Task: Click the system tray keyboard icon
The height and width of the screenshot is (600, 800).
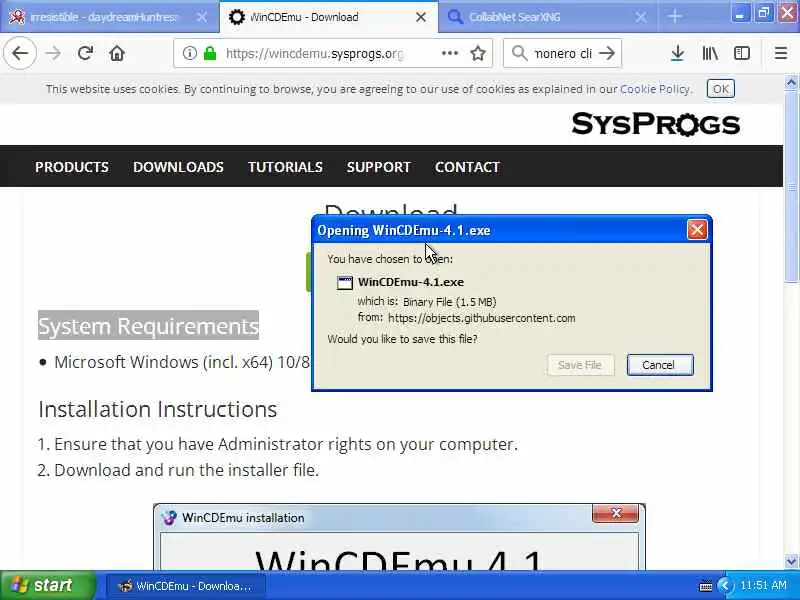Action: pyautogui.click(x=706, y=586)
